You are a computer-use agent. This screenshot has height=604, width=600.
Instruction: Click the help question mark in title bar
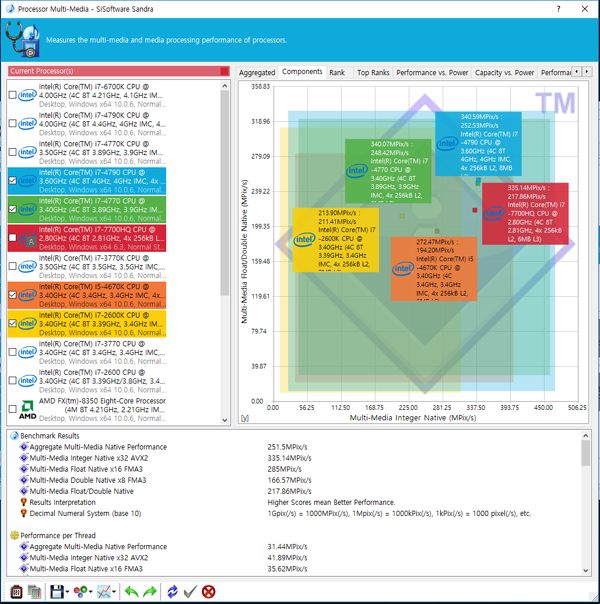click(x=558, y=9)
